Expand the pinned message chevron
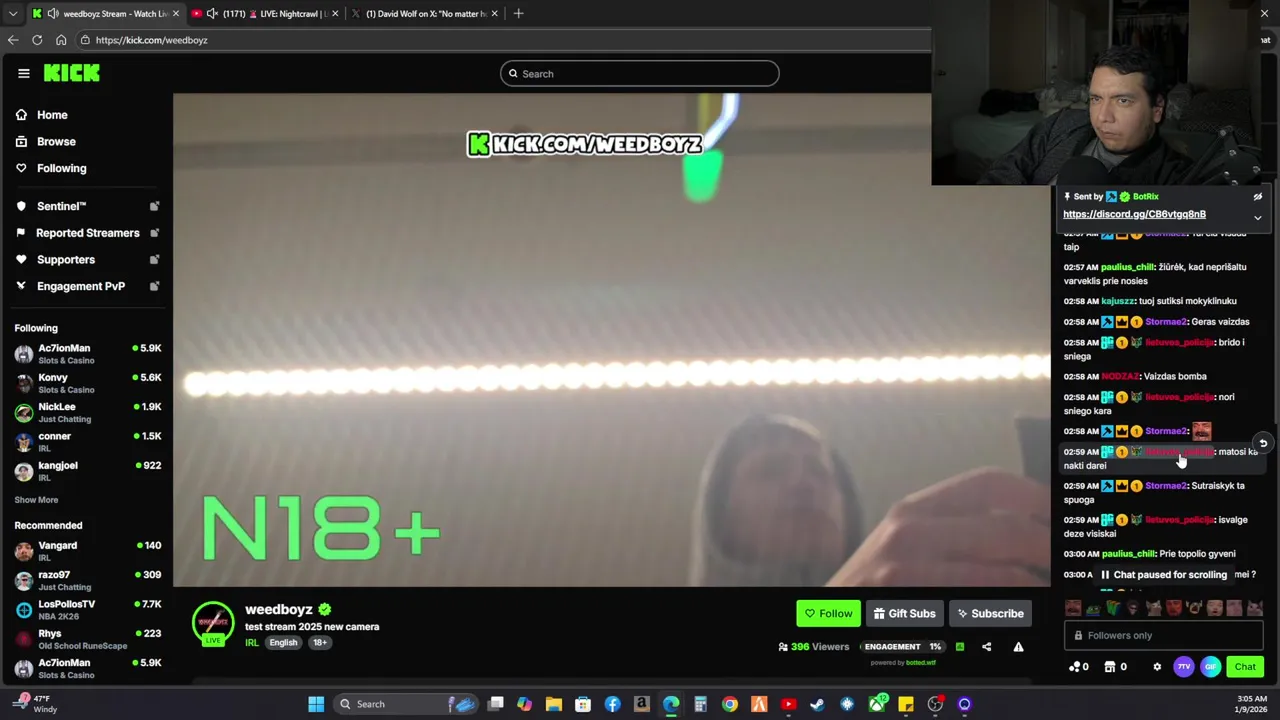 pos(1258,217)
